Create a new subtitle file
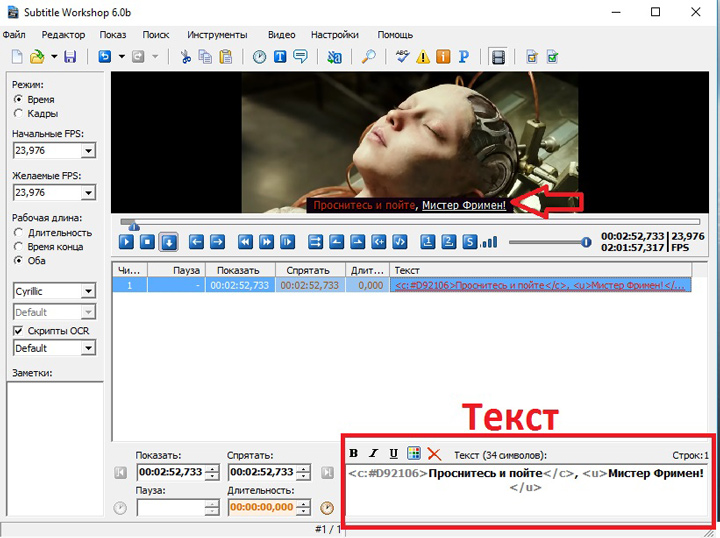 (17, 57)
